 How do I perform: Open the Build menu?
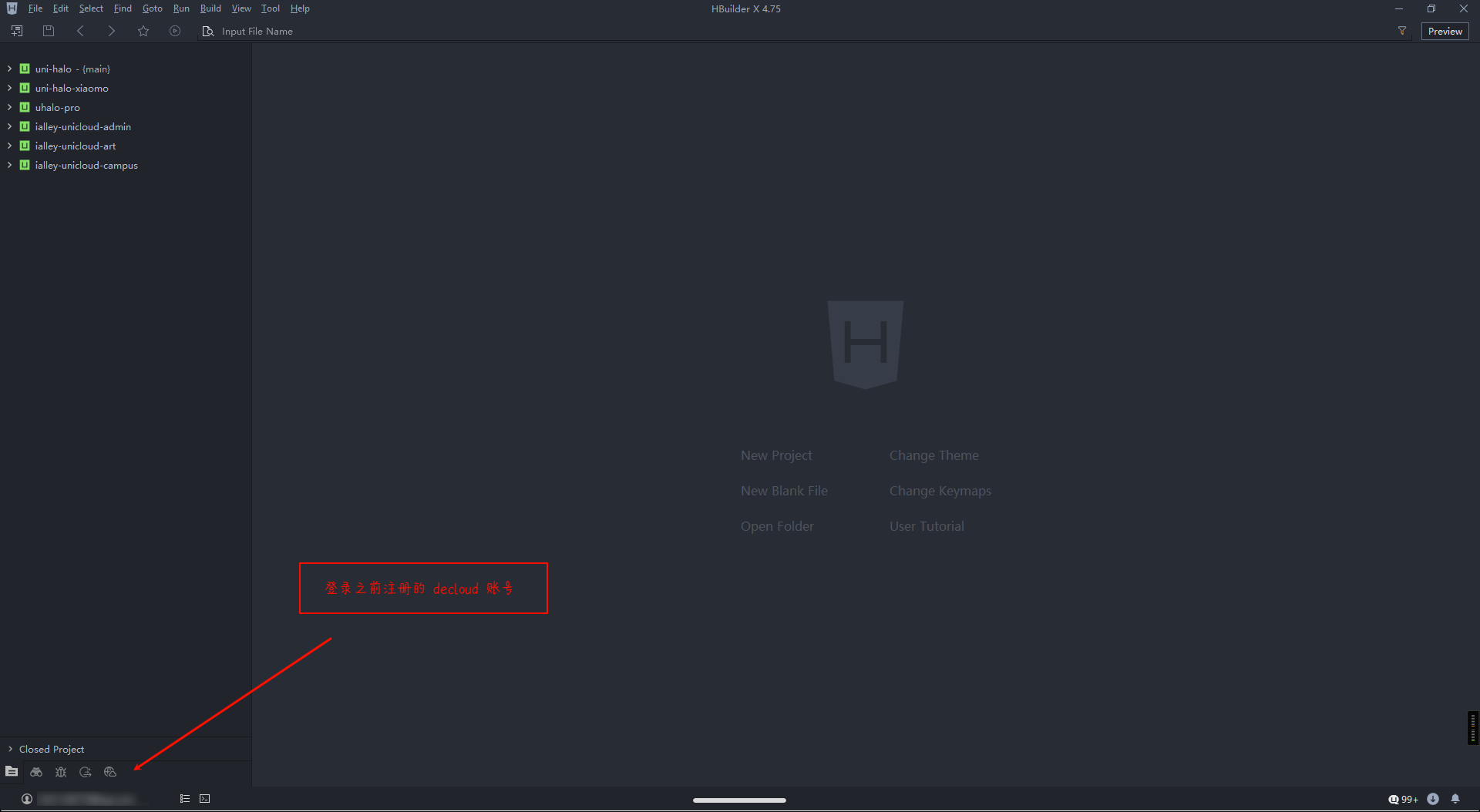click(x=210, y=8)
